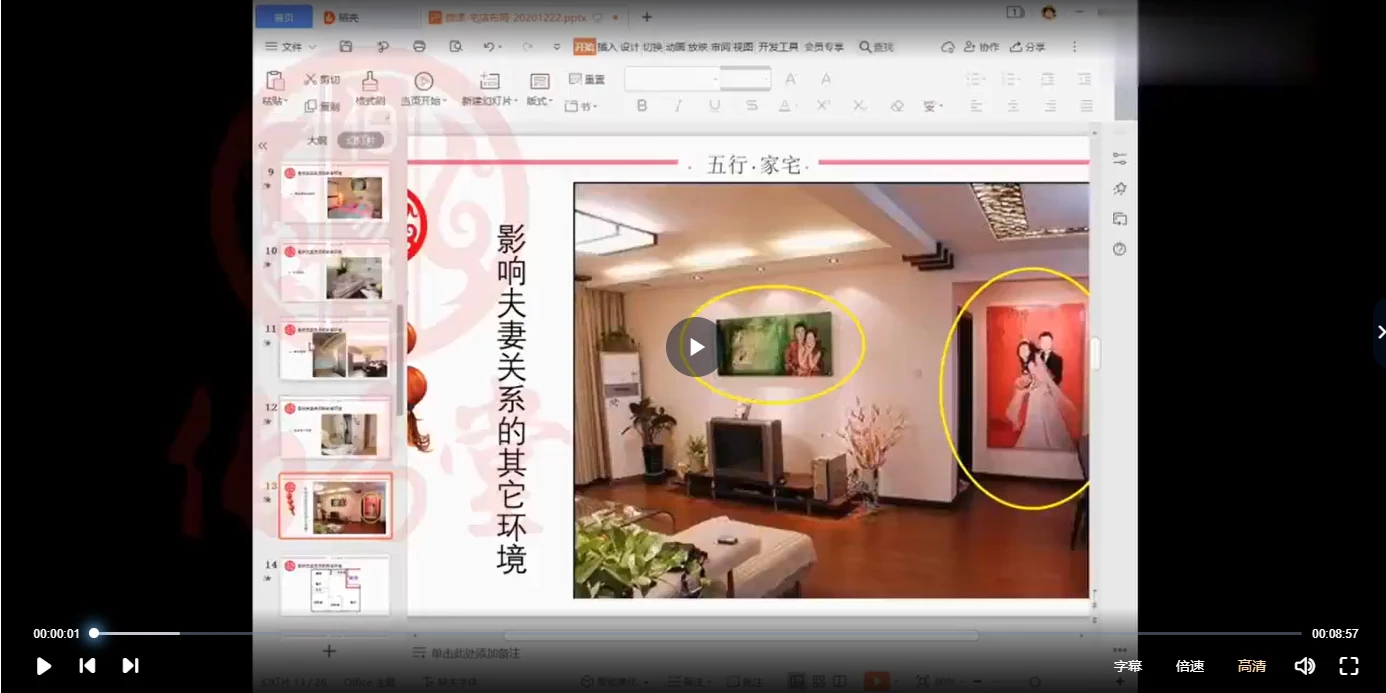Select slide 12 thumbnail in the panel
Image resolution: width=1386 pixels, height=693 pixels.
coord(335,428)
